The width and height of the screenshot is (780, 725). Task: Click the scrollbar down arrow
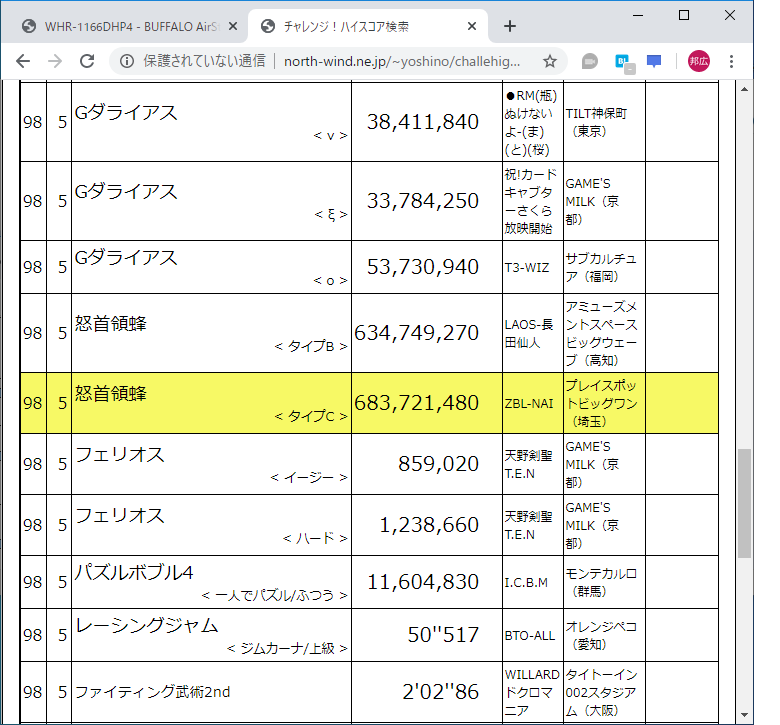(744, 715)
